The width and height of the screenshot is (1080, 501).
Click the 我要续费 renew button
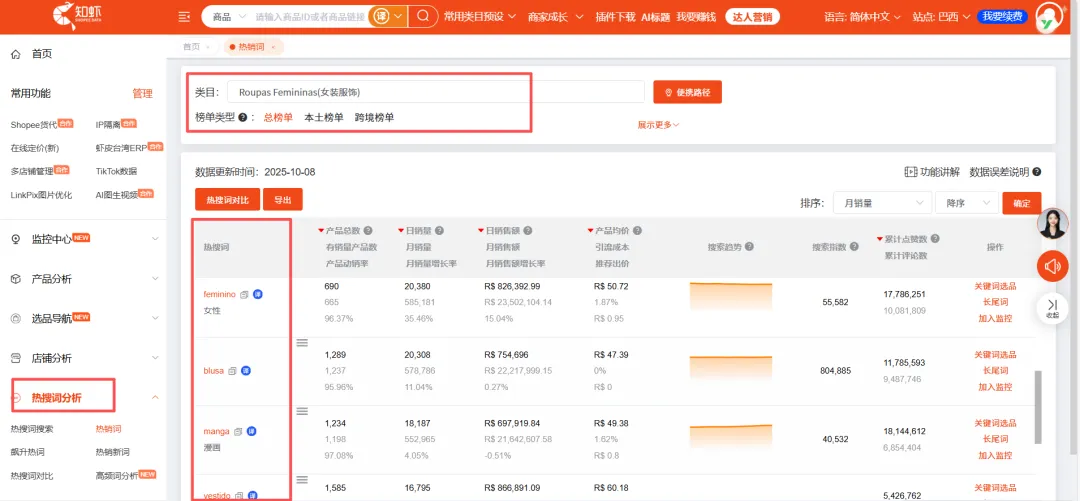coord(1003,17)
